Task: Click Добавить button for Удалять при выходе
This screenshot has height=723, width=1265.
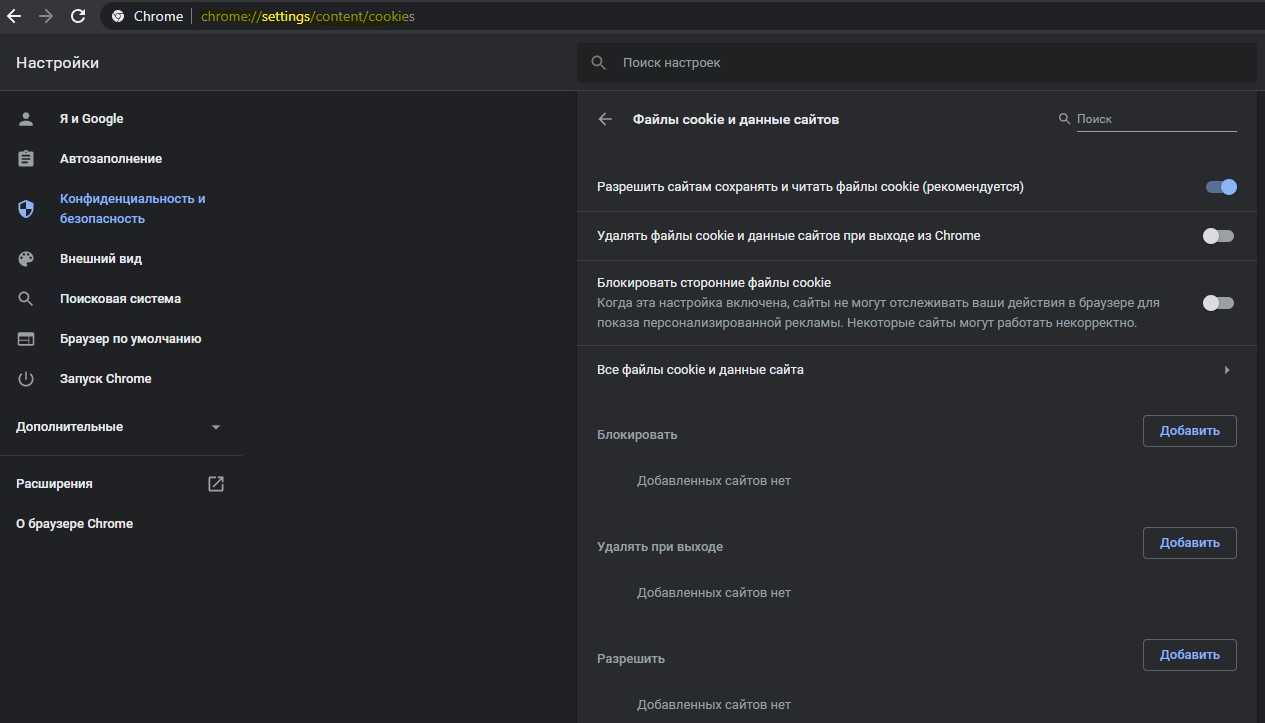Action: click(x=1189, y=543)
